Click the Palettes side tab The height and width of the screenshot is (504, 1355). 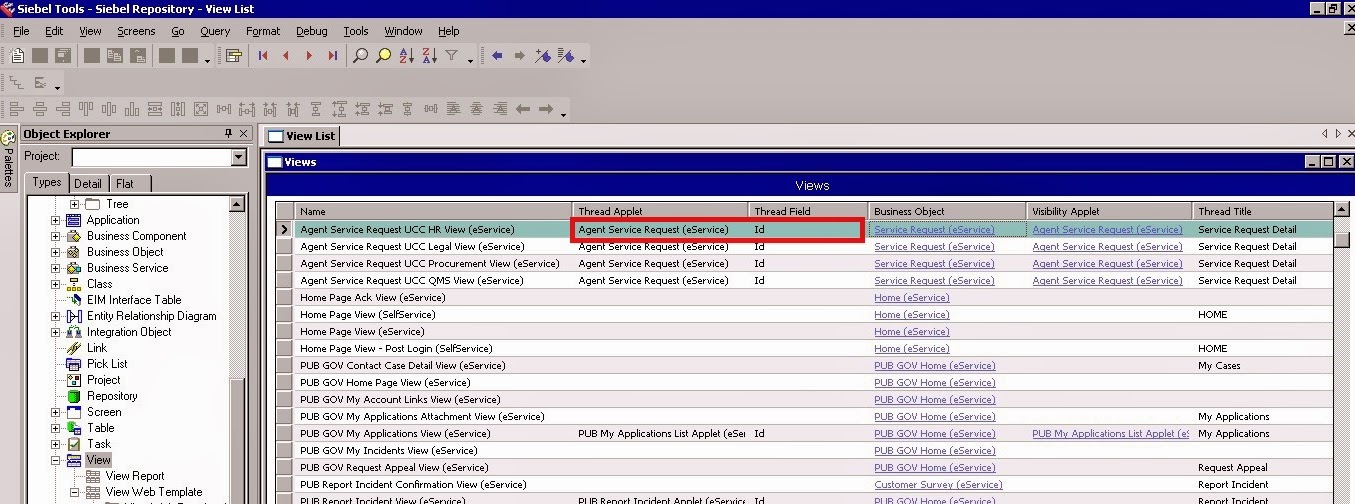click(9, 159)
